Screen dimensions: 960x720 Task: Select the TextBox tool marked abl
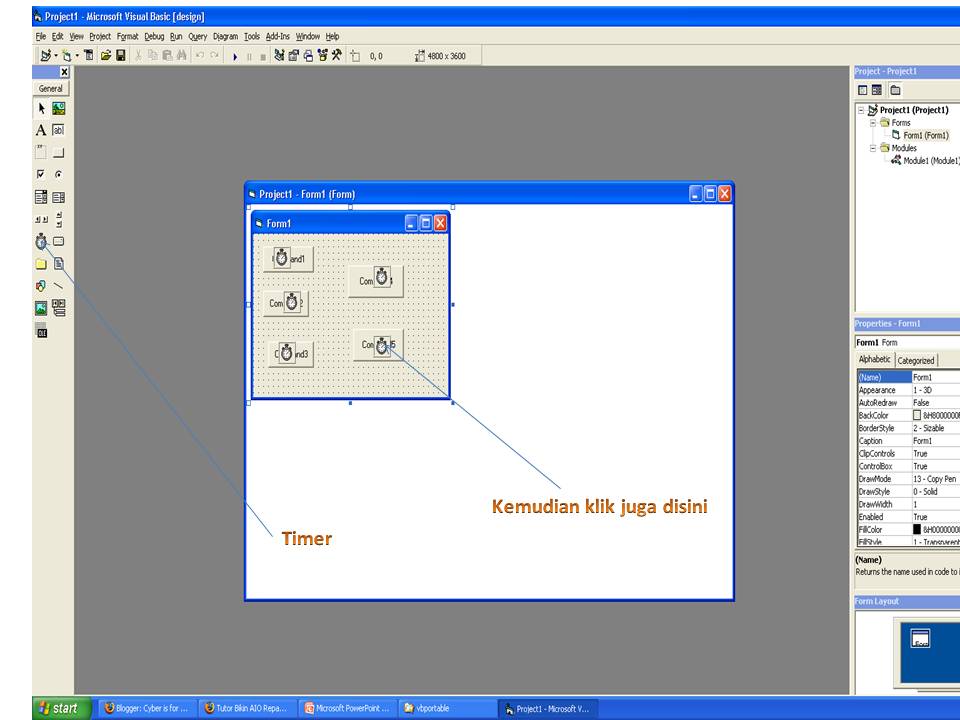point(59,130)
